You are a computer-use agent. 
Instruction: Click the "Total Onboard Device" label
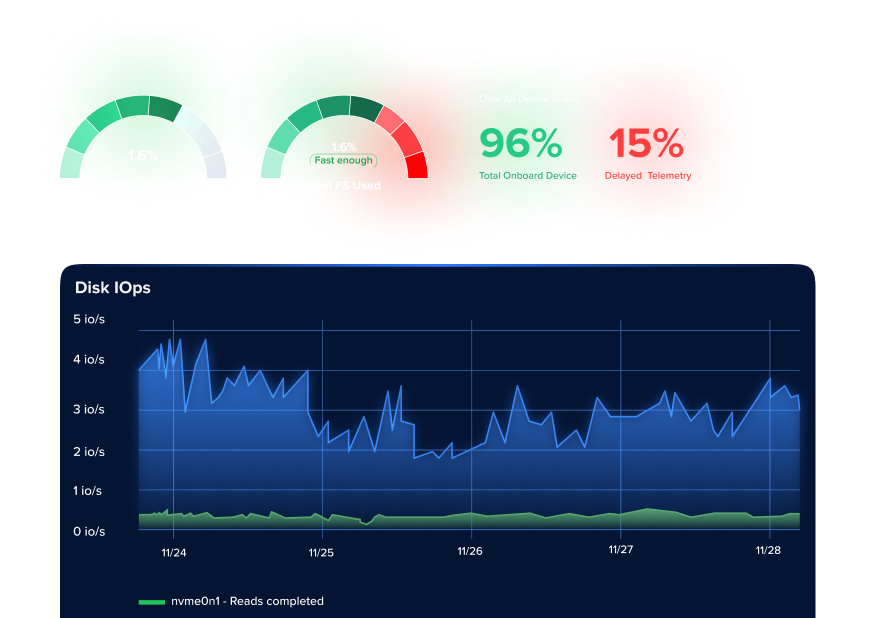tap(527, 175)
